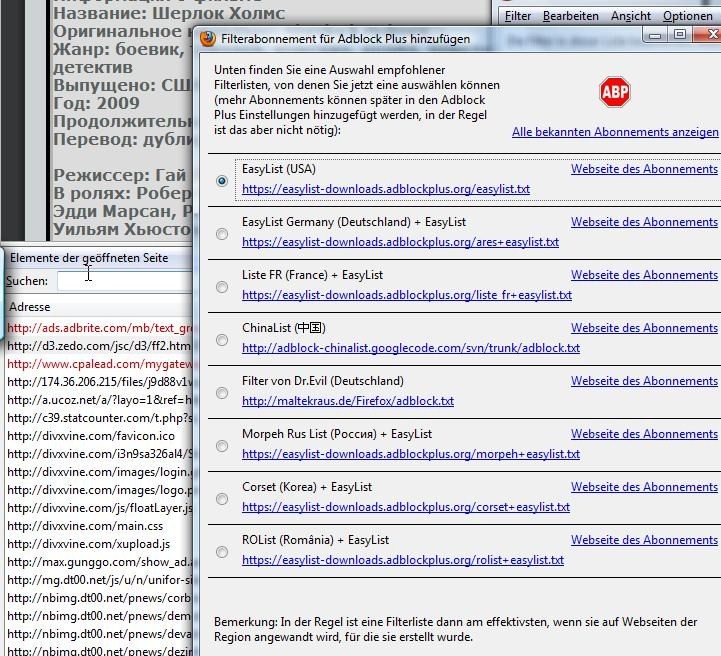This screenshot has width=721, height=656.
Task: Select the ads.adbrite.com list entry
Action: (x=99, y=328)
